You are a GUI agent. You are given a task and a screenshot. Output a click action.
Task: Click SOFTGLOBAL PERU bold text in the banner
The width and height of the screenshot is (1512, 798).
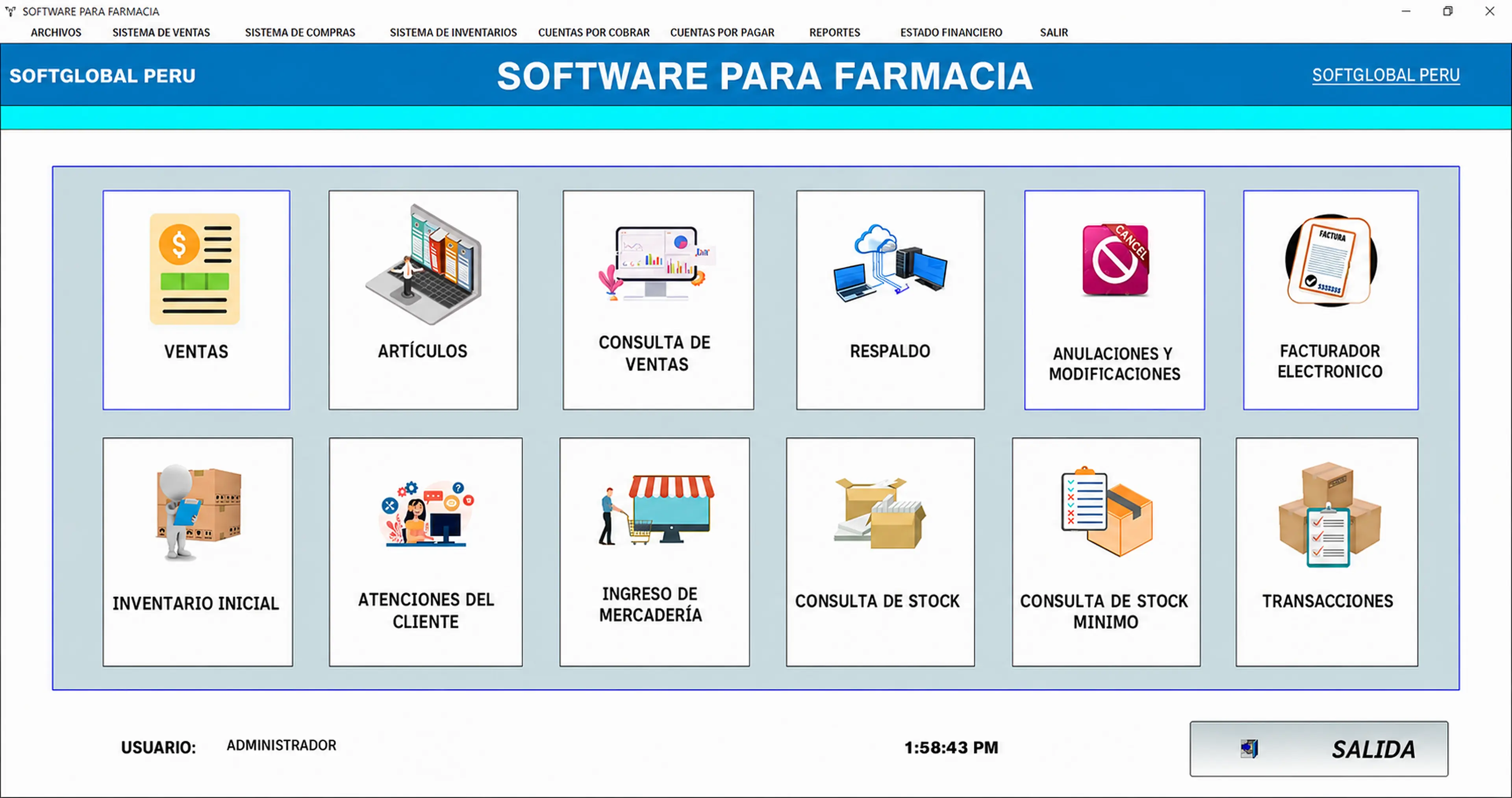tap(102, 76)
